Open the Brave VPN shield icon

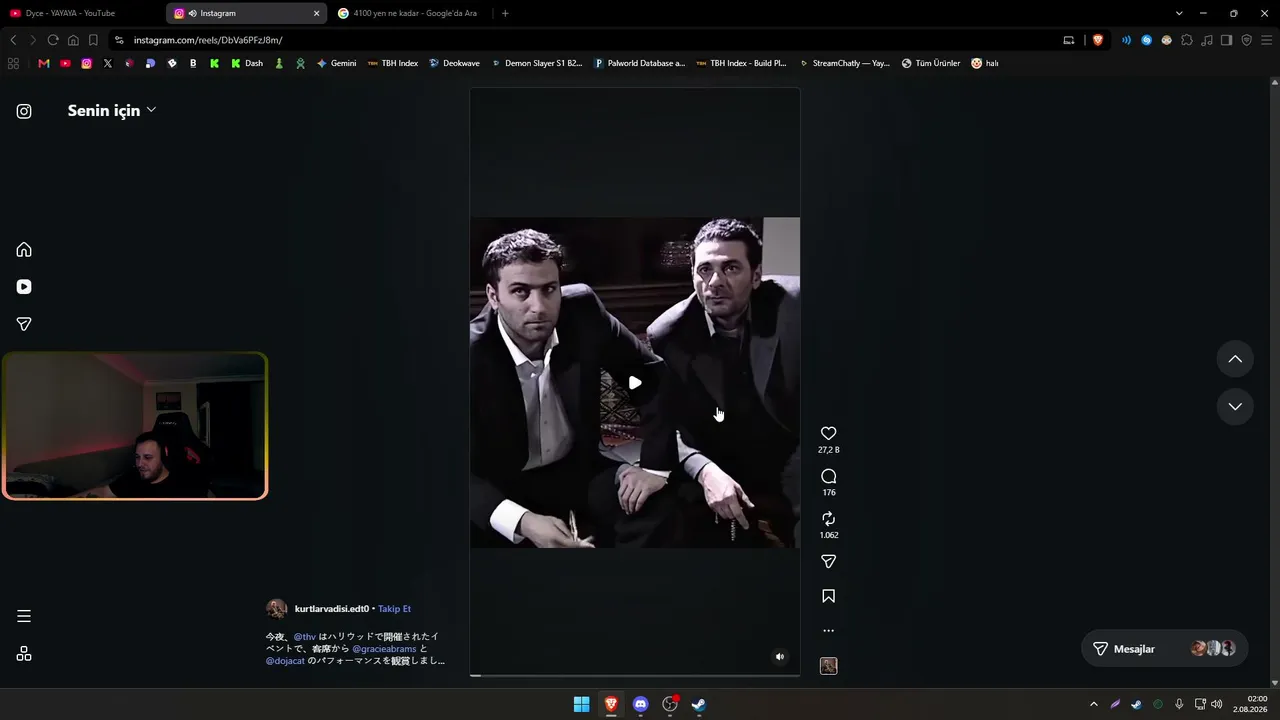[1246, 40]
